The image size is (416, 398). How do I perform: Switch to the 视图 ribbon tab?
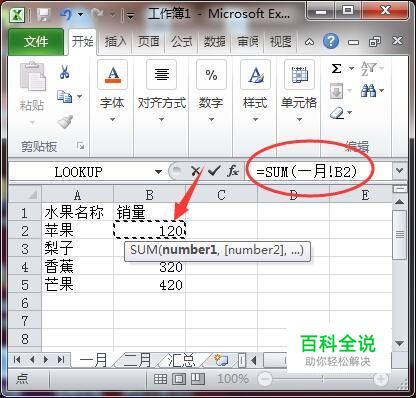pyautogui.click(x=280, y=42)
